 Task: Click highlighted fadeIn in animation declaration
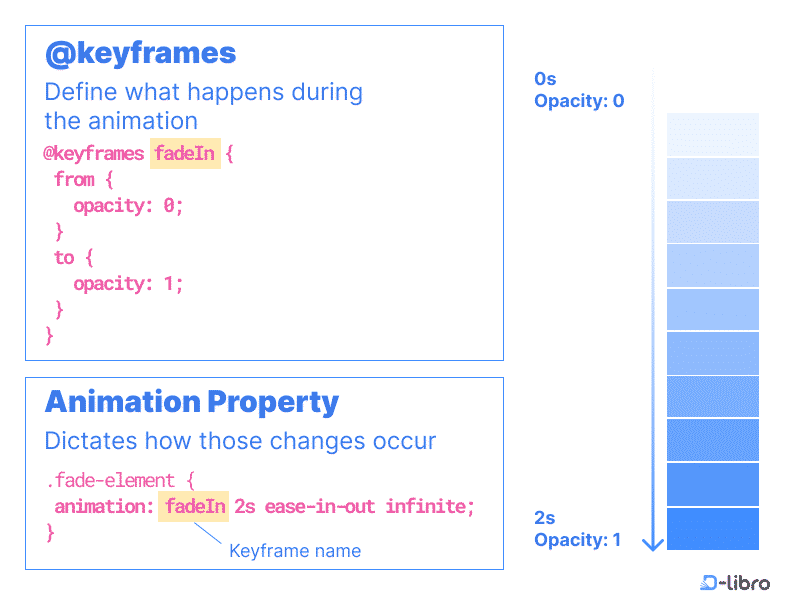pyautogui.click(x=195, y=506)
